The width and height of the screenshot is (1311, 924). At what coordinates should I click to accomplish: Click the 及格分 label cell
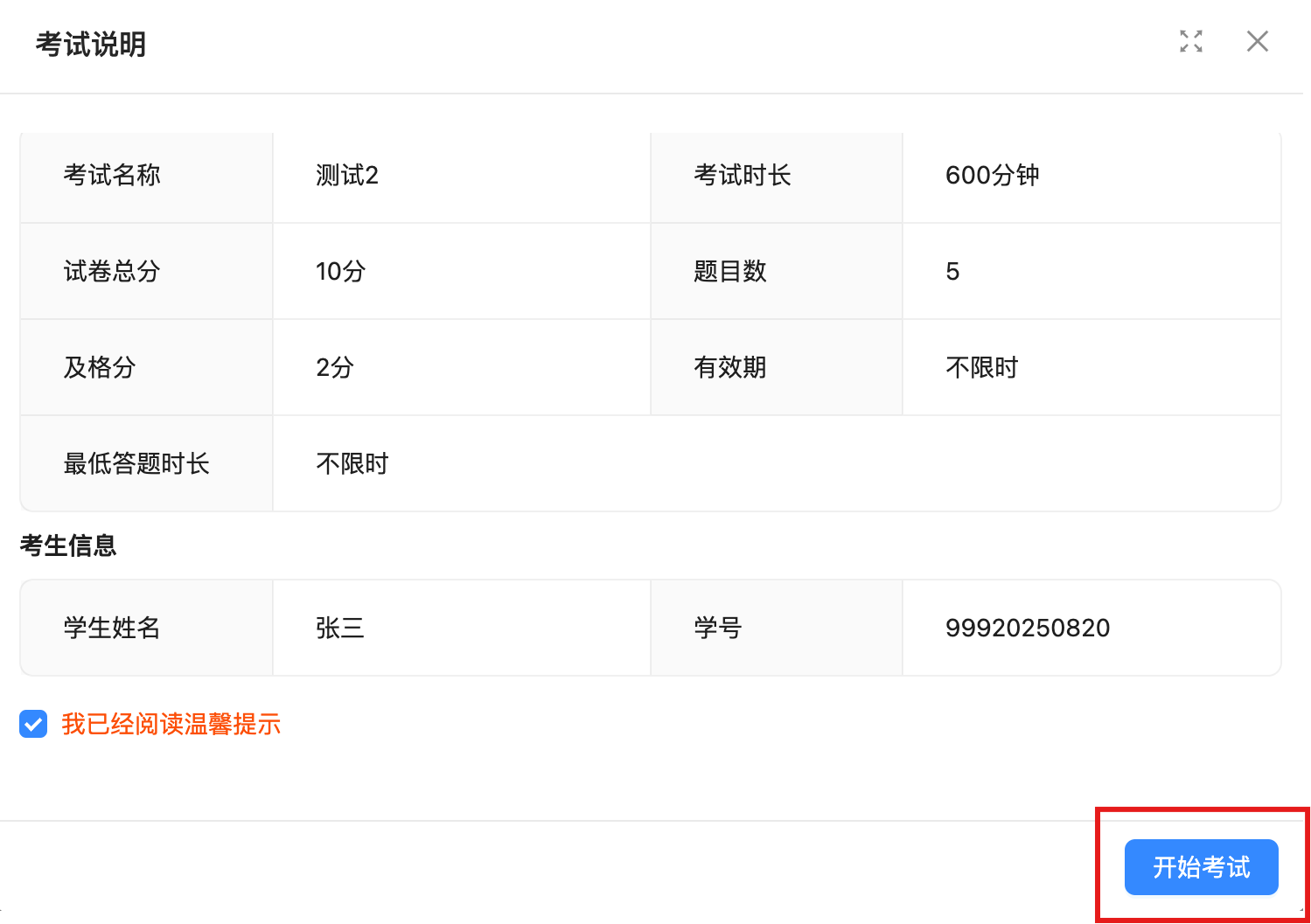click(x=100, y=368)
